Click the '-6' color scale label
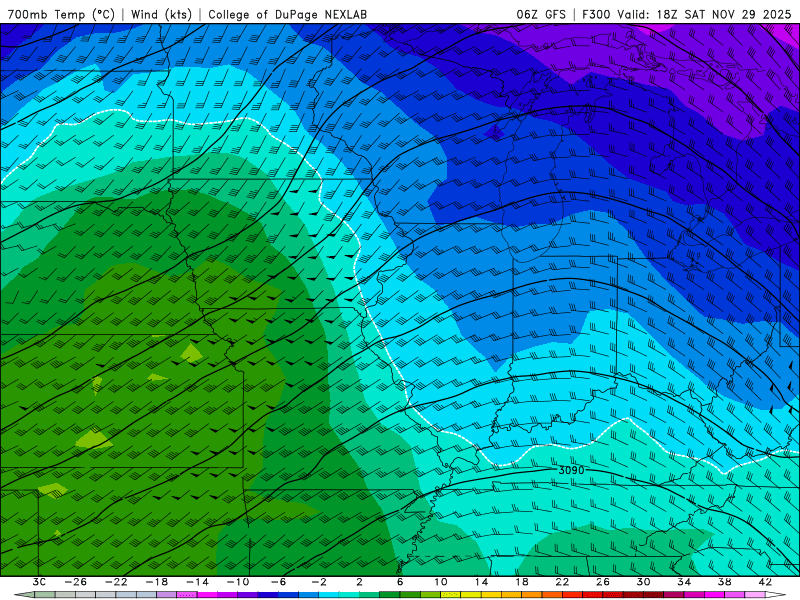This screenshot has height=600, width=800. coord(278,582)
